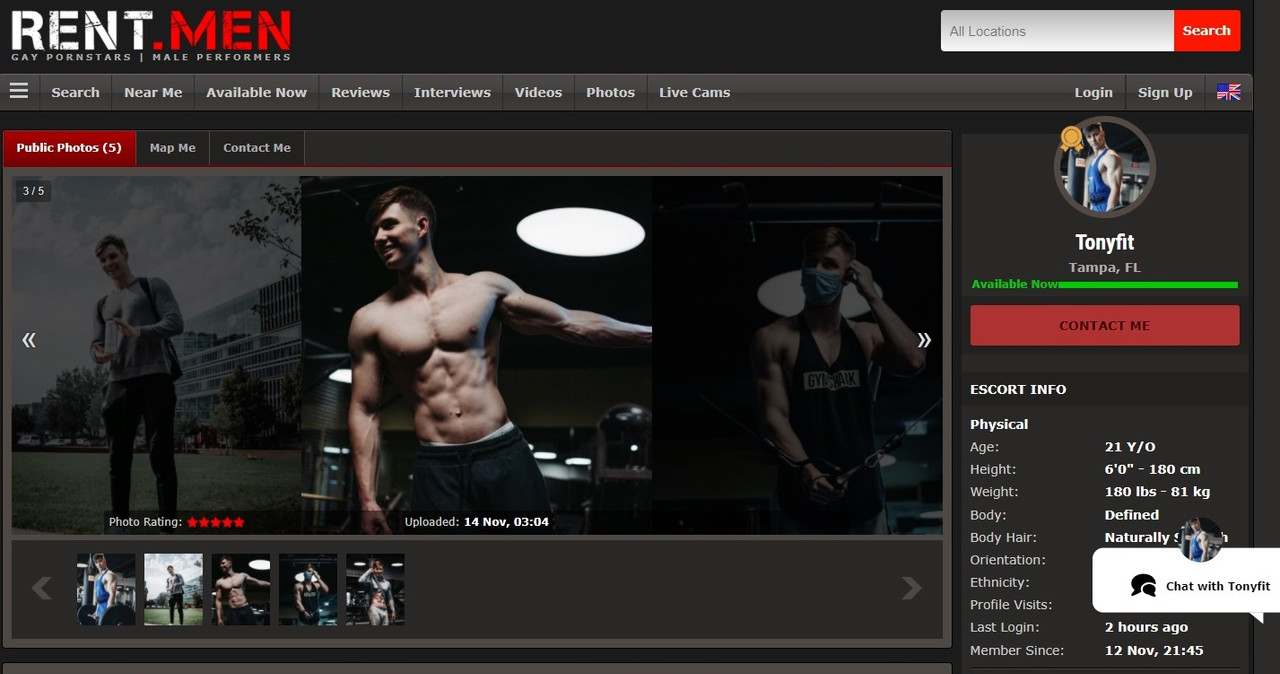Select the third gallery thumbnail
Image resolution: width=1280 pixels, height=674 pixels.
pyautogui.click(x=241, y=589)
